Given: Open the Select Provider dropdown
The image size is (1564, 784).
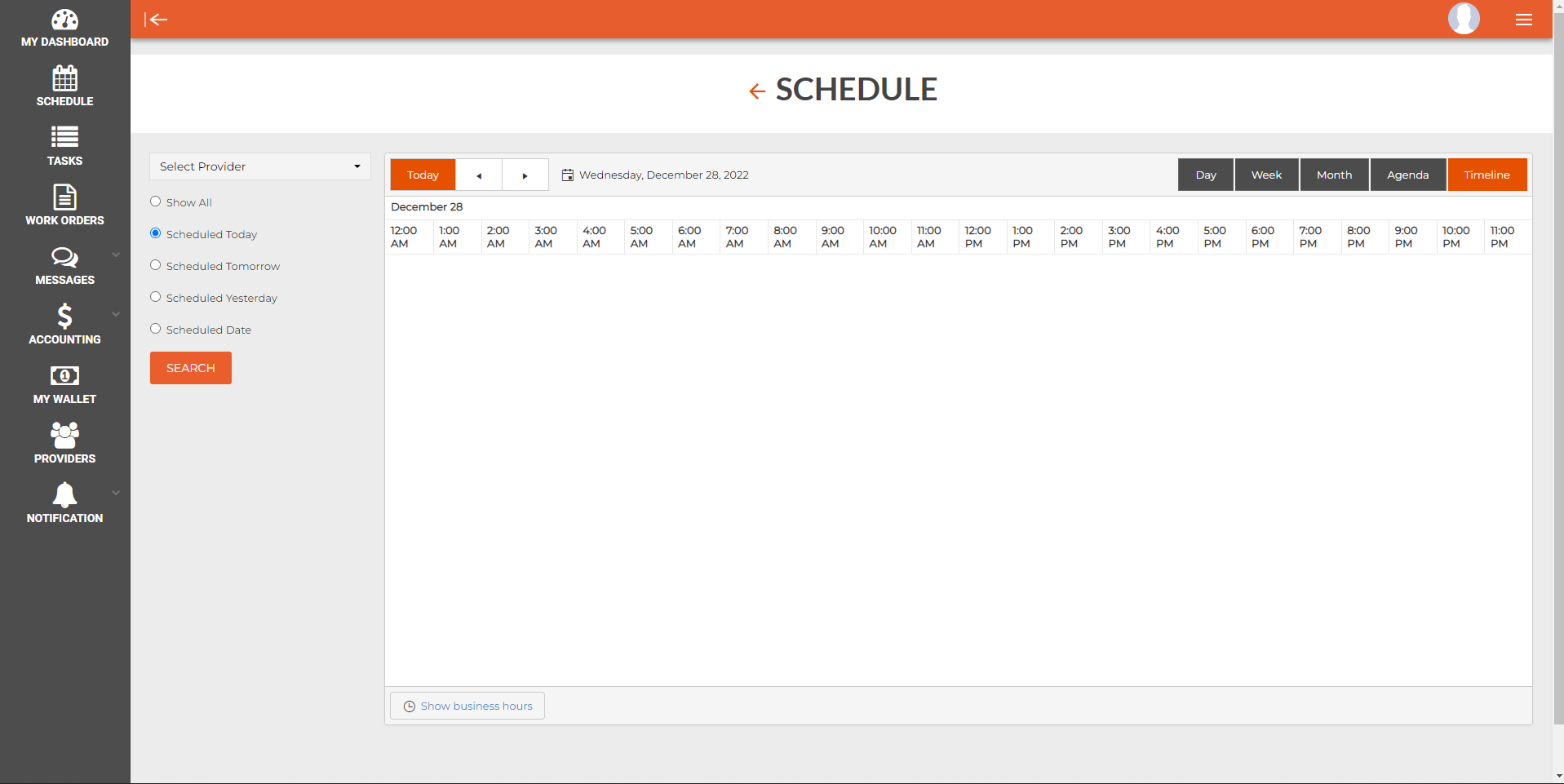Looking at the screenshot, I should [259, 166].
